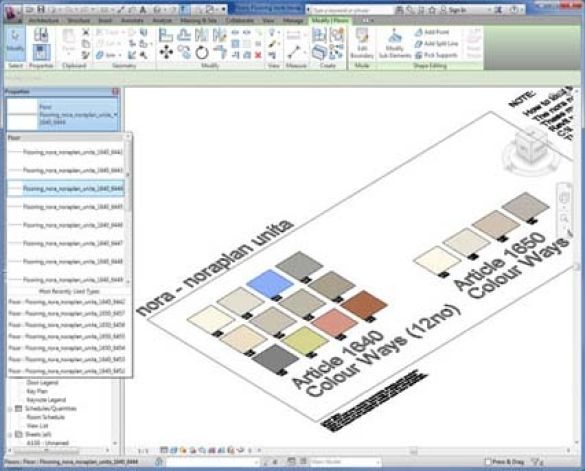Click the Create Assembly icon
Viewport: 585px width, 471px height.
[x=319, y=35]
